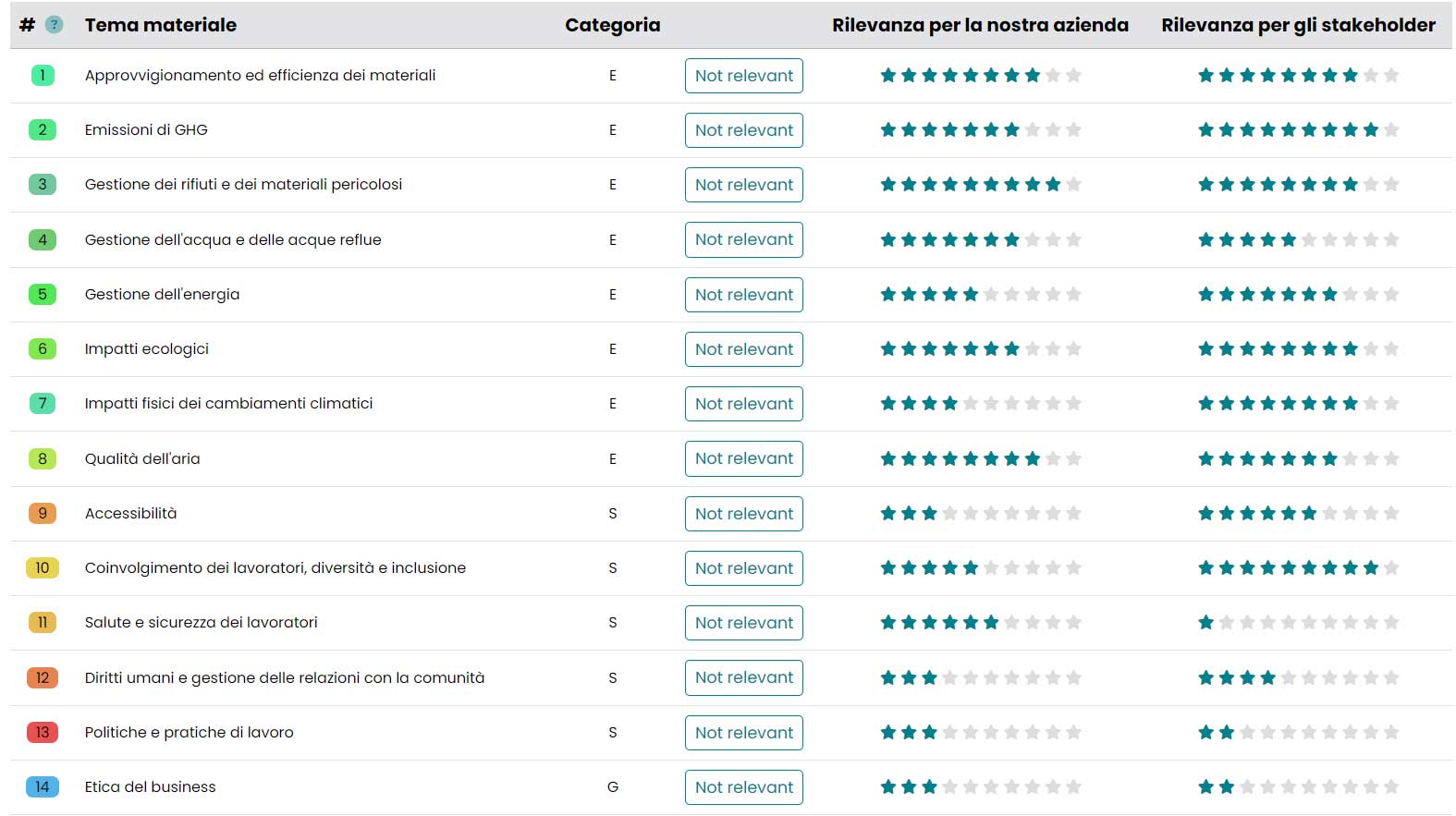Sort by Categoria column header
The height and width of the screenshot is (816, 1456).
tap(612, 25)
